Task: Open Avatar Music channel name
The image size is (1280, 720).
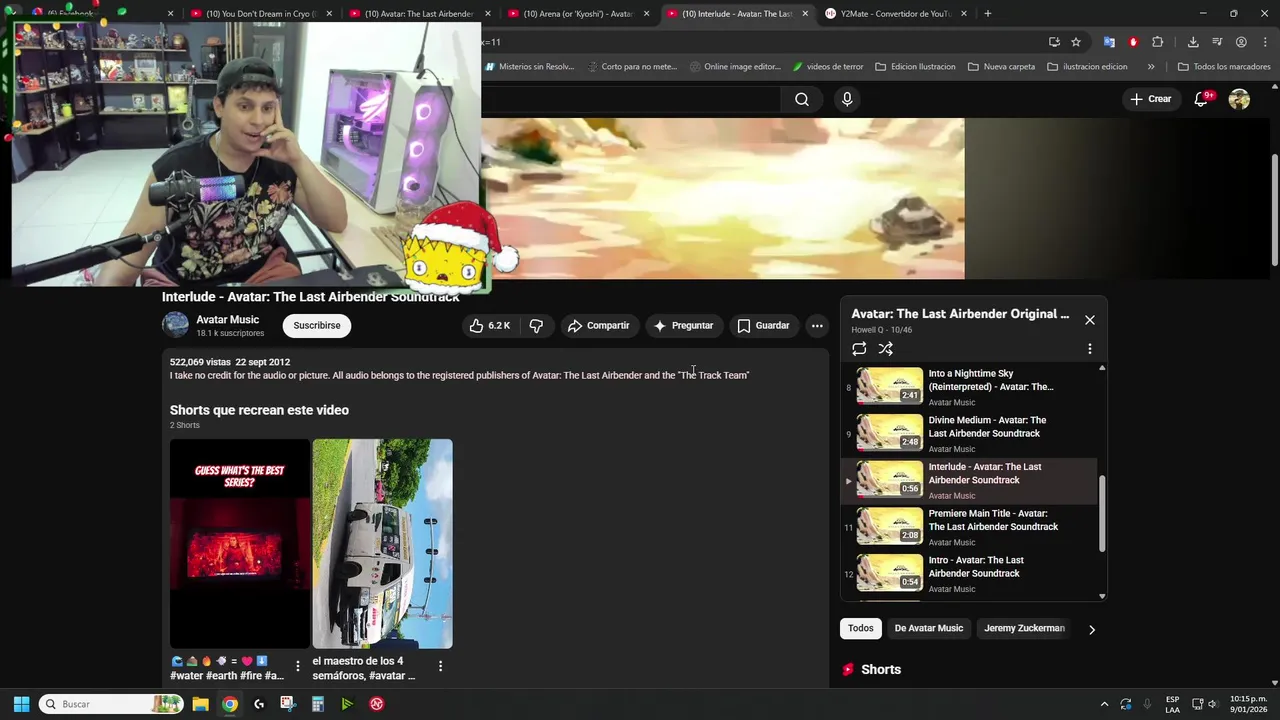Action: pyautogui.click(x=227, y=320)
